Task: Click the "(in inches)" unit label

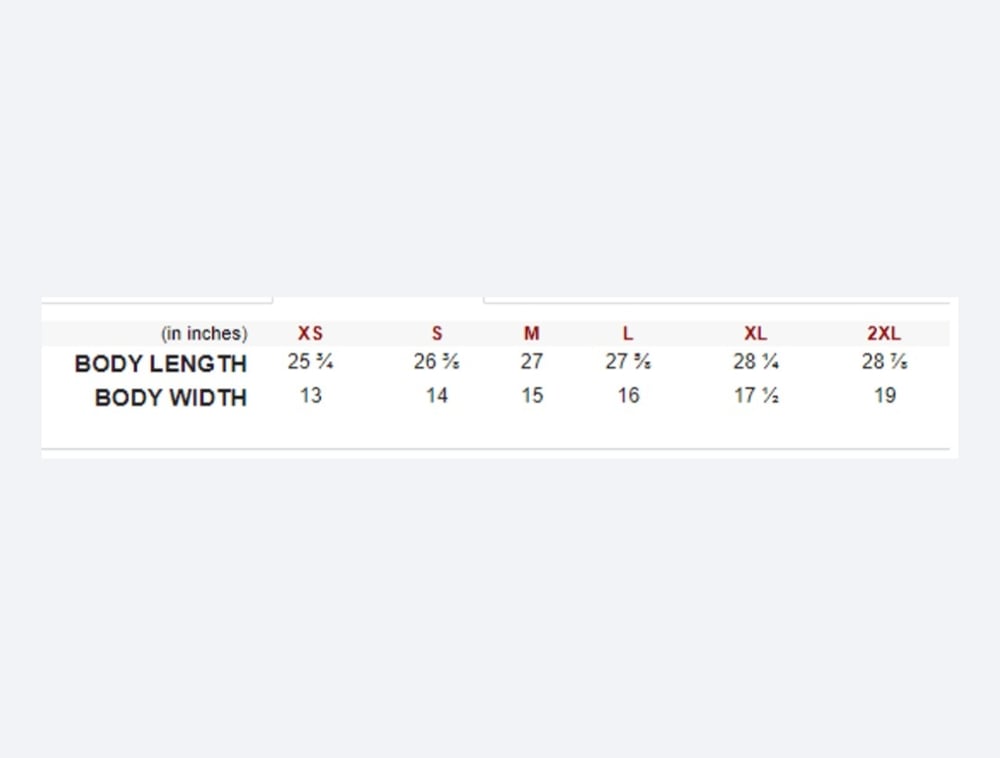Action: [x=204, y=334]
